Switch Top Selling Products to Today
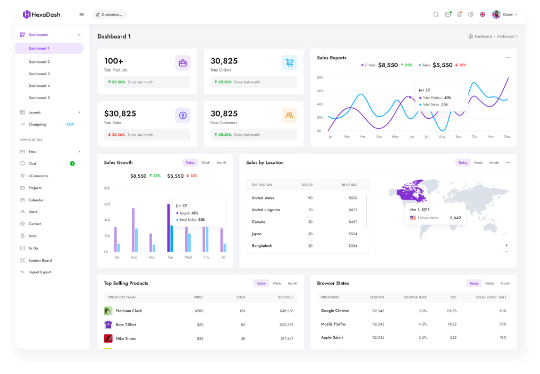 pyautogui.click(x=261, y=283)
